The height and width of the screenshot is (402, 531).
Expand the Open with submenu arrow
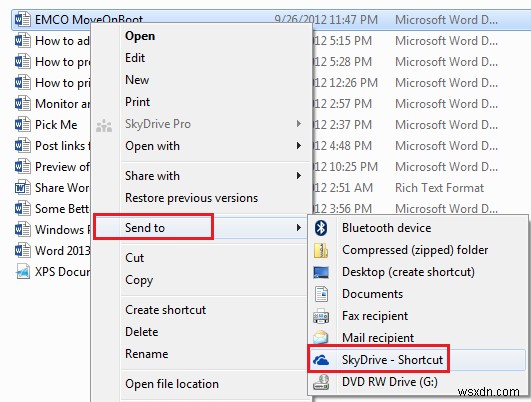[299, 146]
